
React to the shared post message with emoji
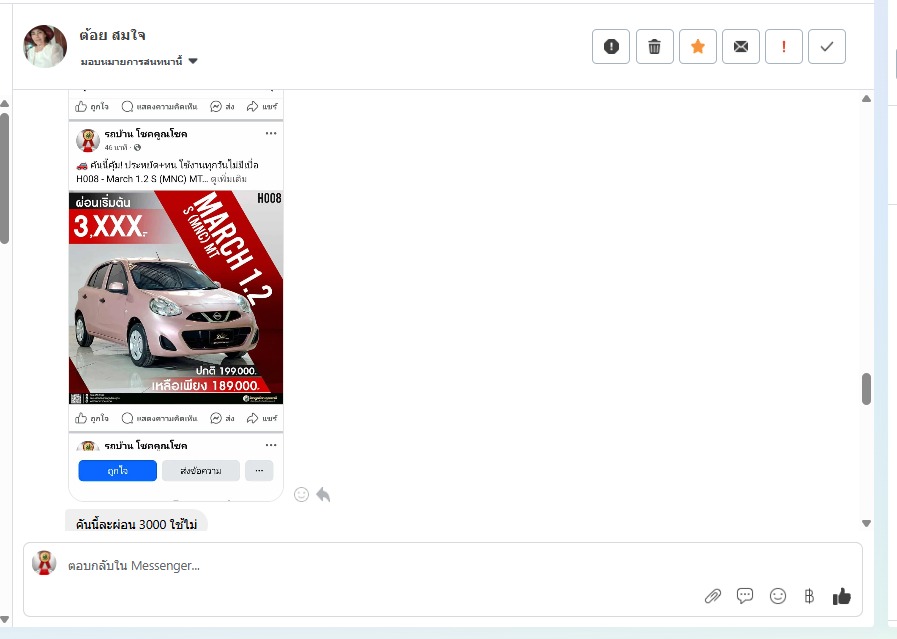[301, 494]
